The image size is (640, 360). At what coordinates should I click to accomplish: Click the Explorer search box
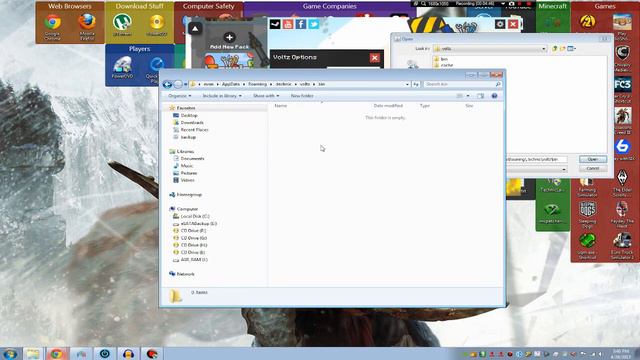[x=462, y=84]
